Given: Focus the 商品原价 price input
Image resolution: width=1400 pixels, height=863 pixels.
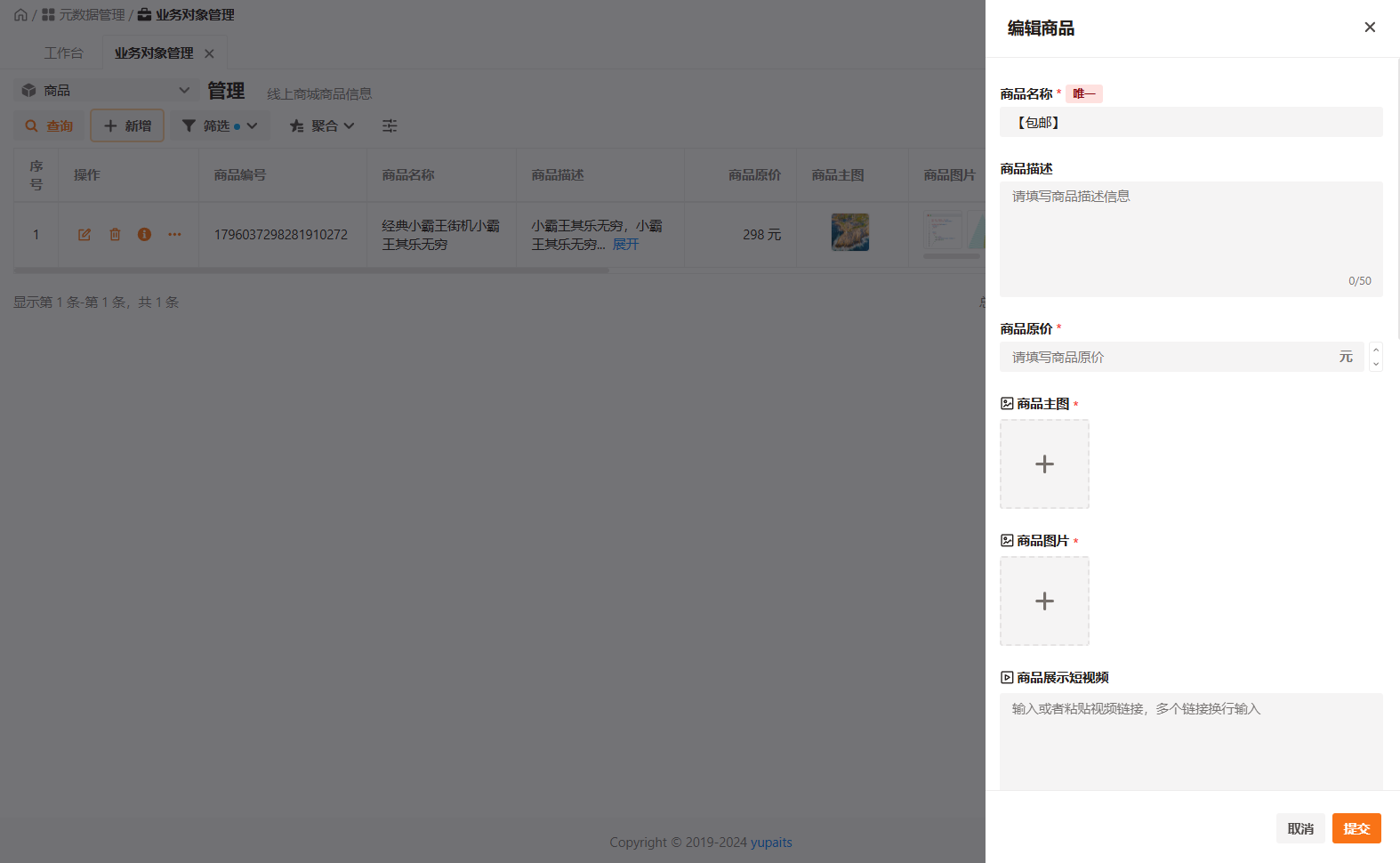Looking at the screenshot, I should pyautogui.click(x=1181, y=357).
